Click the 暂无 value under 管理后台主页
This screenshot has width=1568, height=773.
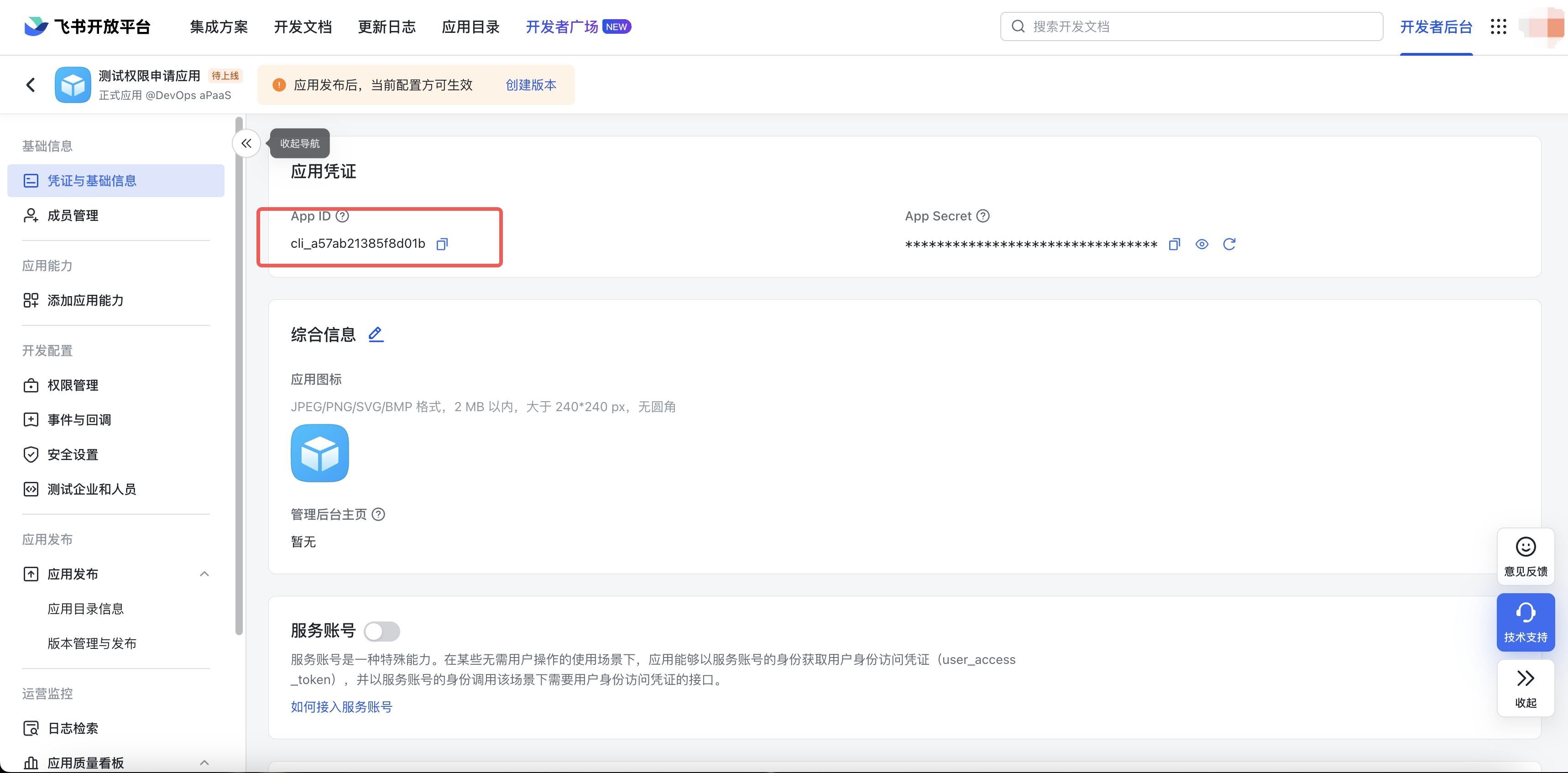(x=303, y=542)
